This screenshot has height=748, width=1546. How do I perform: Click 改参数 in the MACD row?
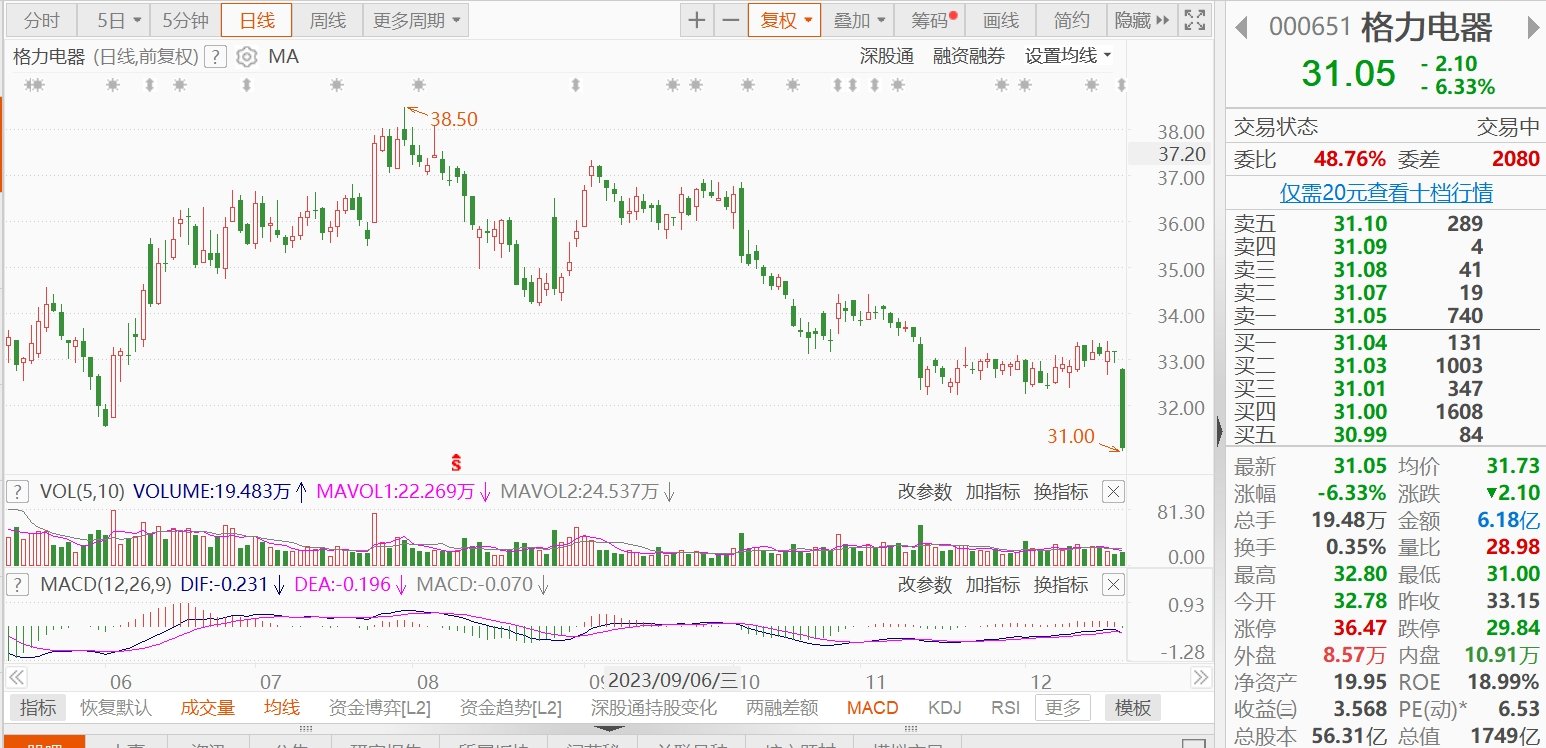point(925,584)
